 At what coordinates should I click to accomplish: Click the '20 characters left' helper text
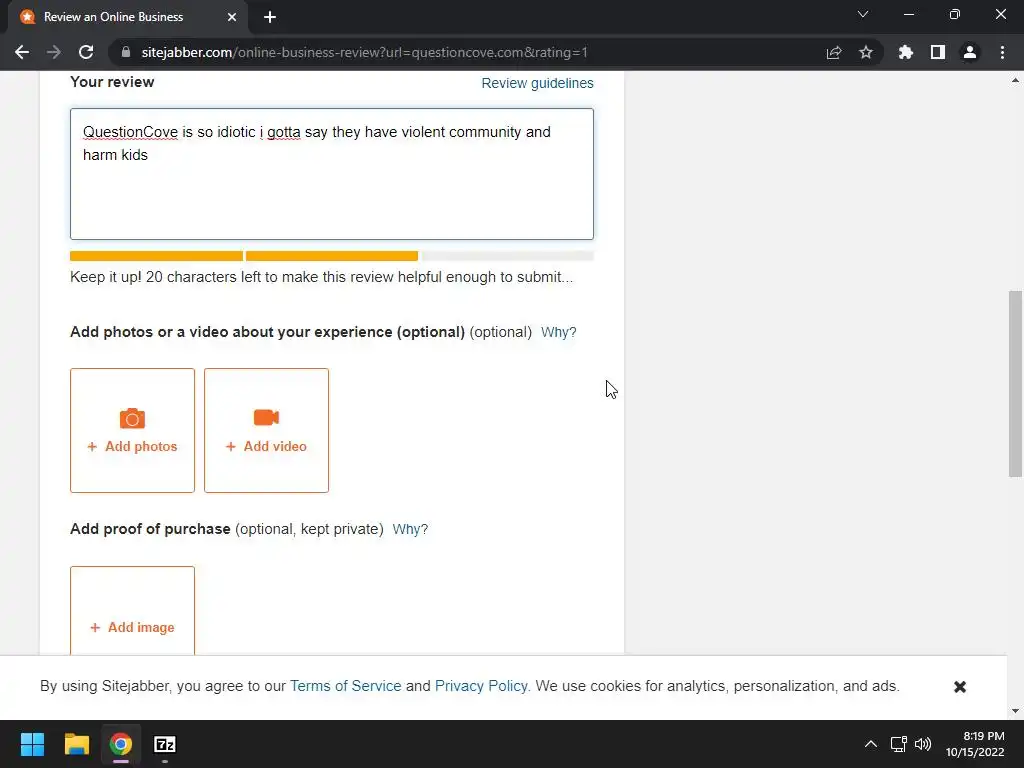[x=321, y=277]
